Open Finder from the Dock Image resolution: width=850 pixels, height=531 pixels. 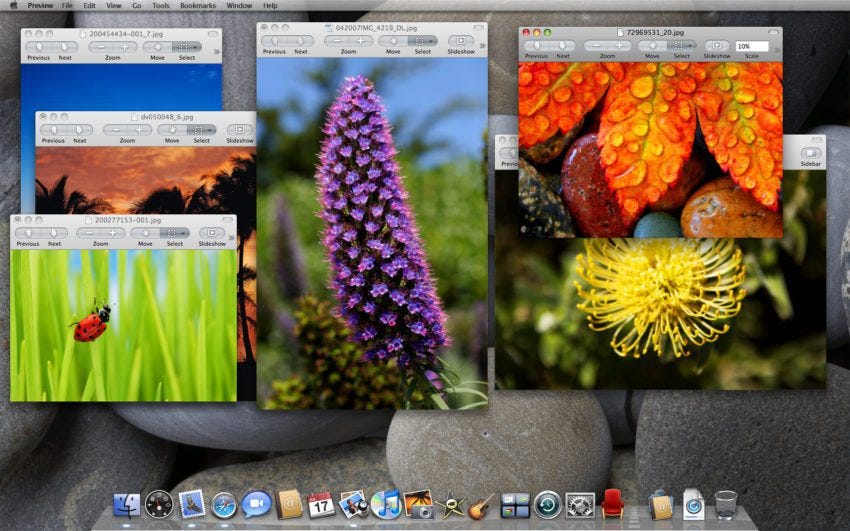coord(126,505)
